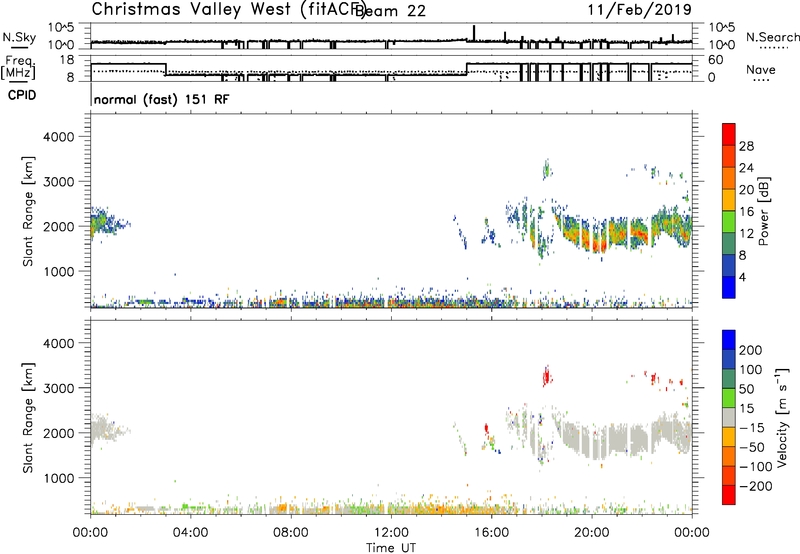Viewport: 800px width, 554px height.
Task: Select the Velocity segment between -100 and -200
Action: 729,475
